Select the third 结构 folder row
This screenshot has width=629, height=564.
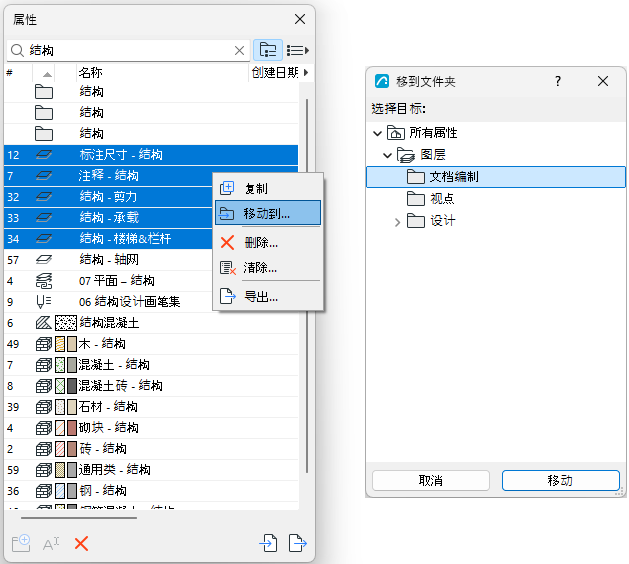(x=151, y=134)
